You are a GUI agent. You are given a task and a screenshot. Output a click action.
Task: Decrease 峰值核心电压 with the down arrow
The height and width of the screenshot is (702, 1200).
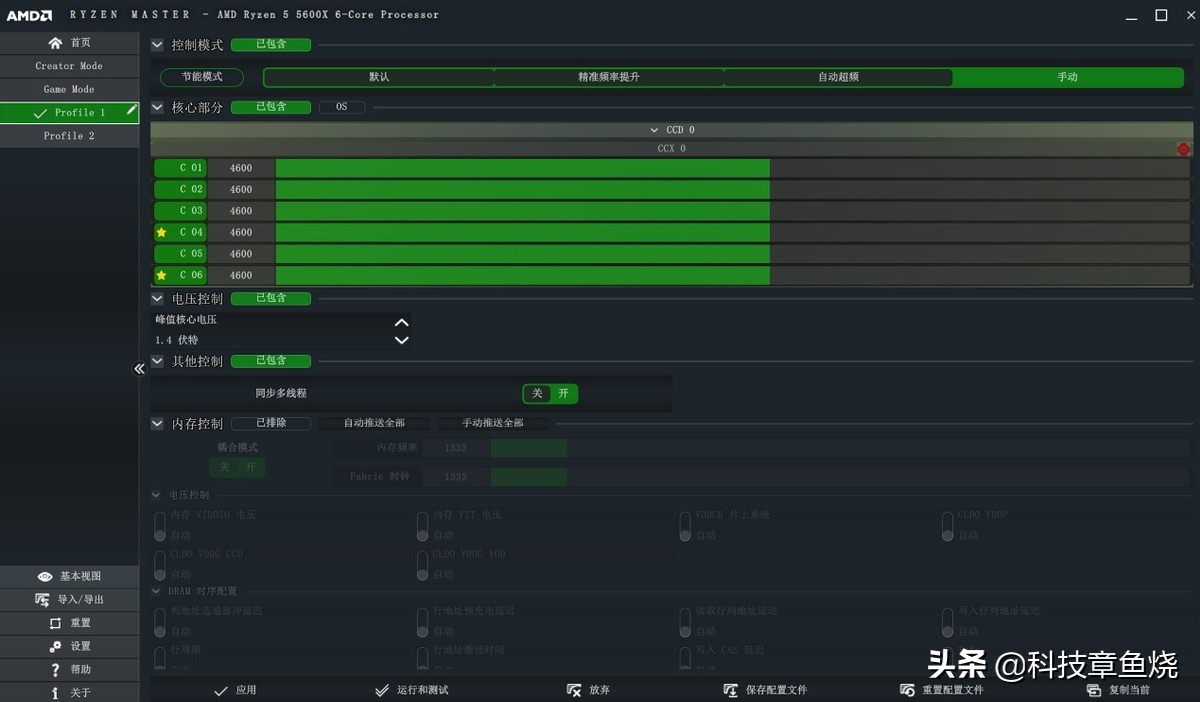402,340
